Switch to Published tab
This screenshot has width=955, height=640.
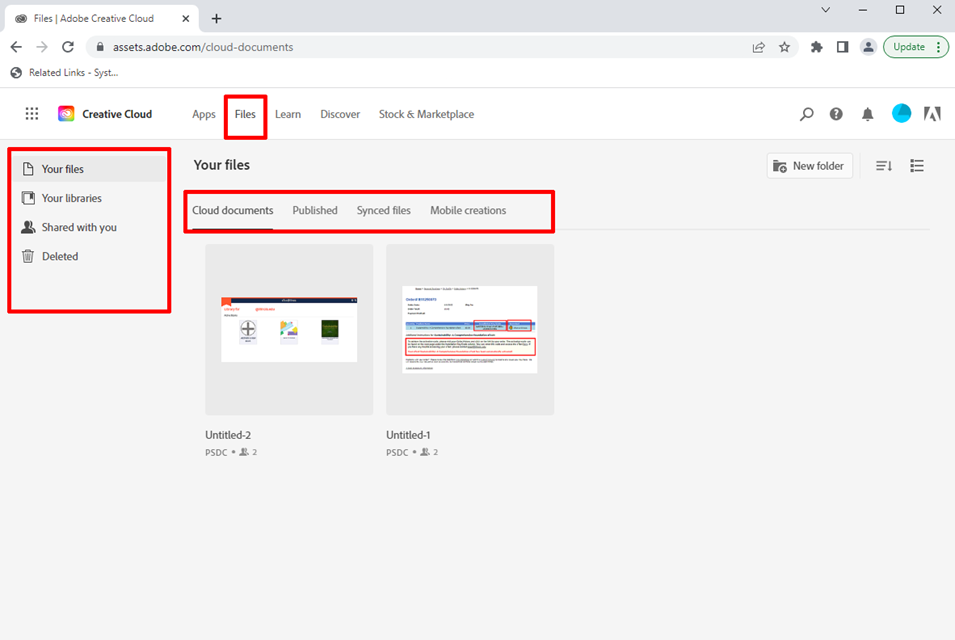click(x=315, y=210)
